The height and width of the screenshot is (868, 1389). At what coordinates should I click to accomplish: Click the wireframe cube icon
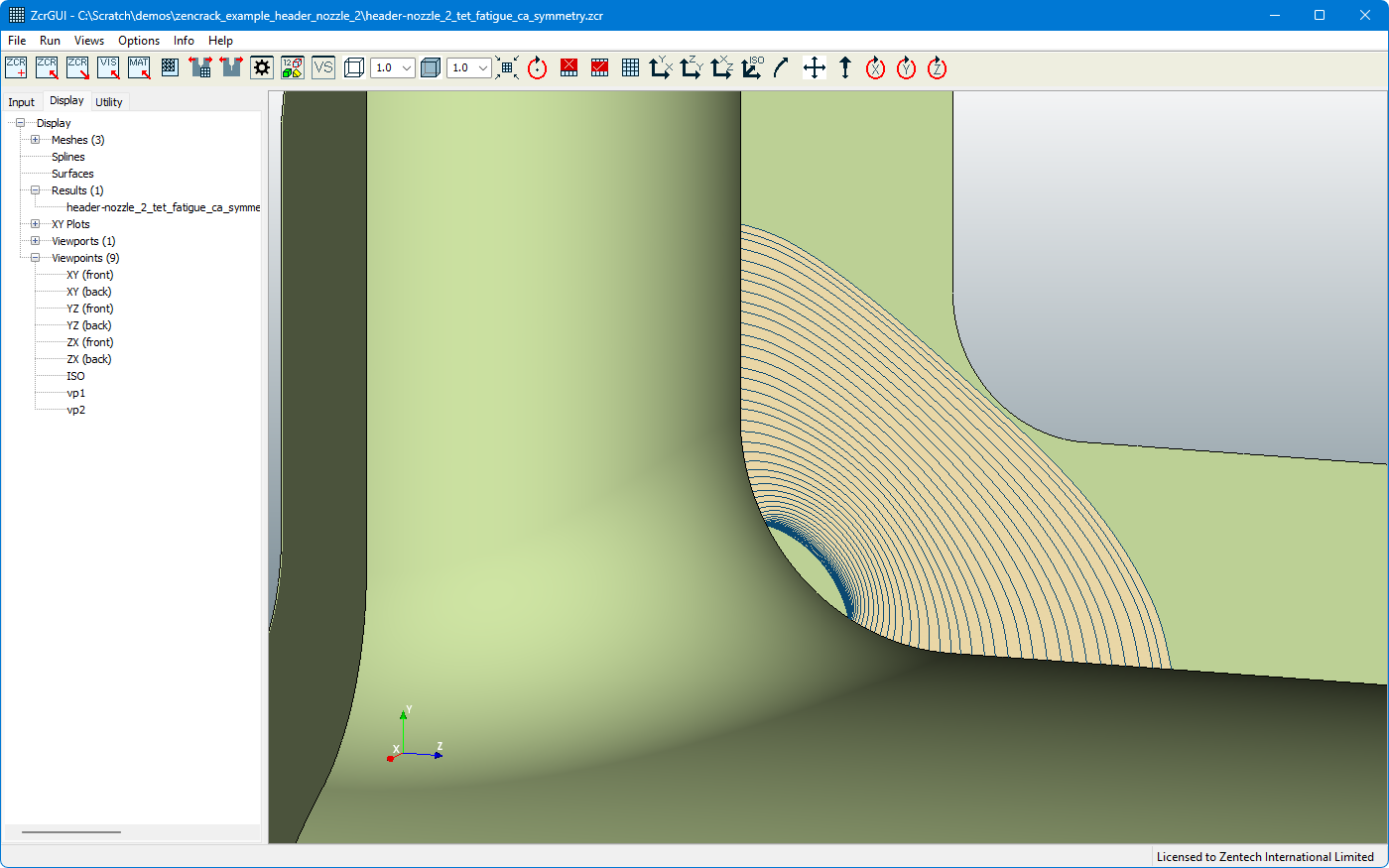pos(354,67)
